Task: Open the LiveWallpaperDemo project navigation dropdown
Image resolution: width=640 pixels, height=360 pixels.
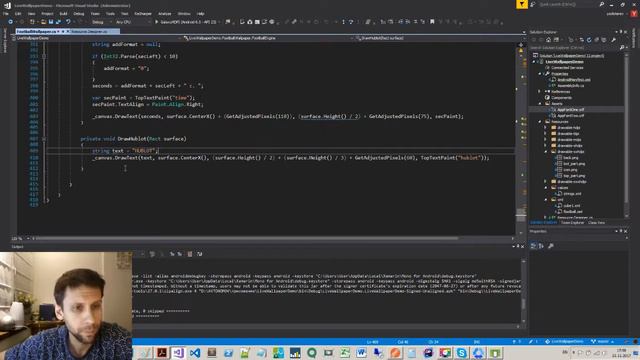Action: 97,38
